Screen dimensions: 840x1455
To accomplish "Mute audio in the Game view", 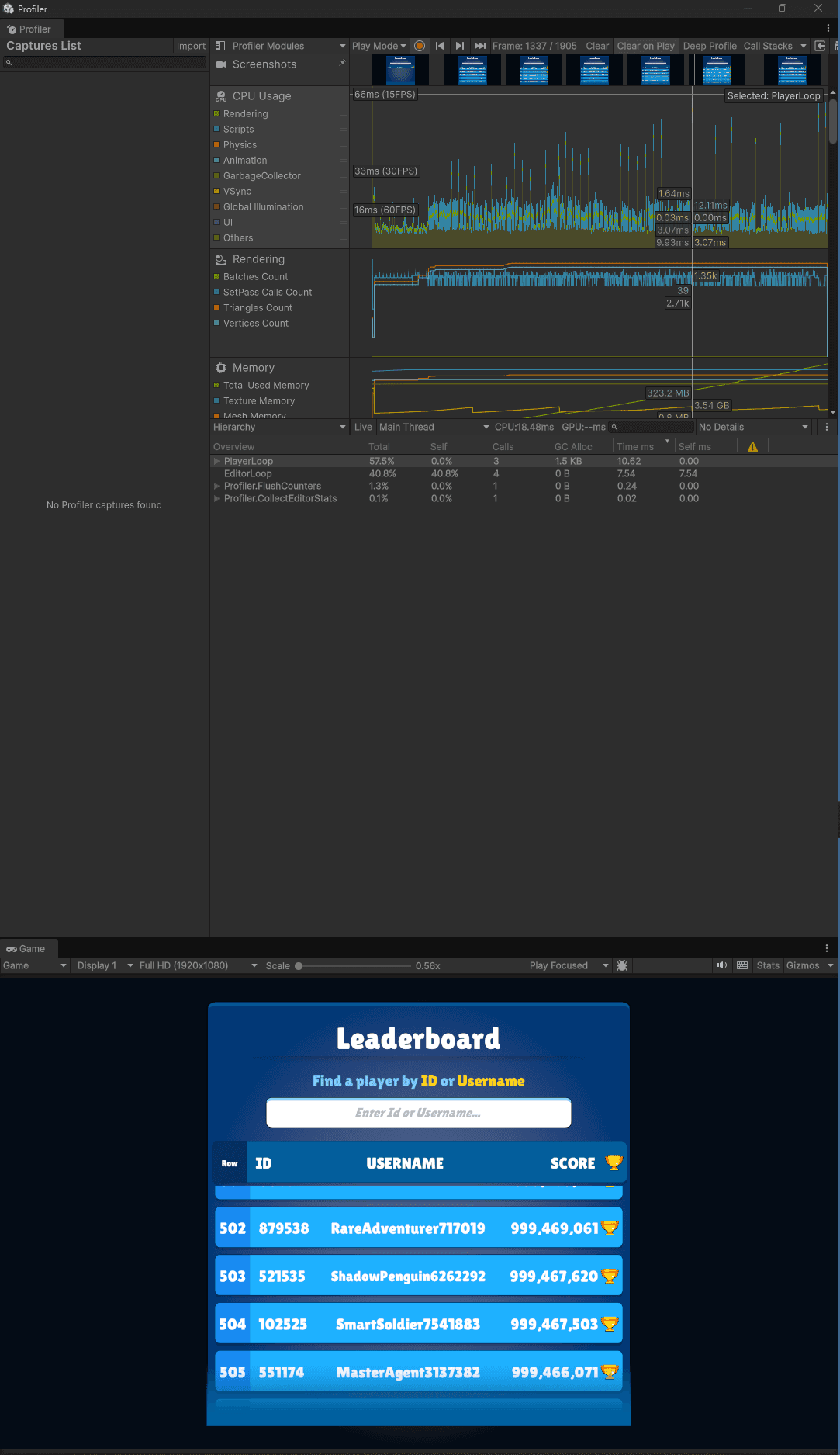I will 722,965.
